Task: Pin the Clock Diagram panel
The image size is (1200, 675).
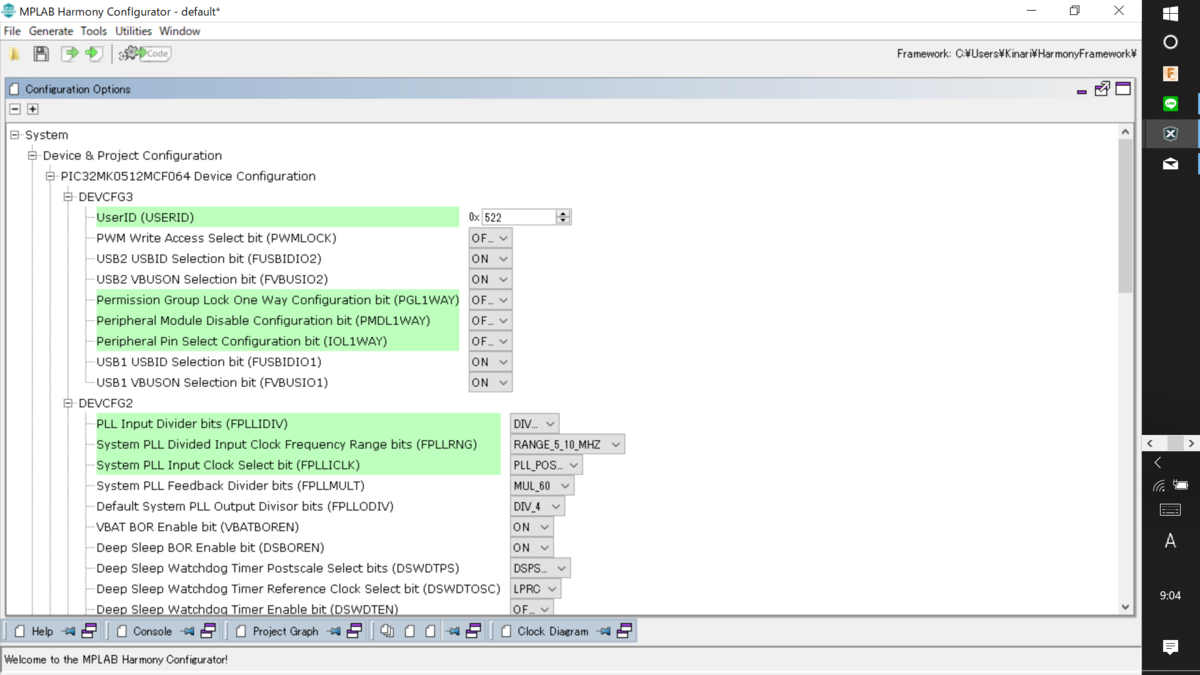Action: click(604, 631)
